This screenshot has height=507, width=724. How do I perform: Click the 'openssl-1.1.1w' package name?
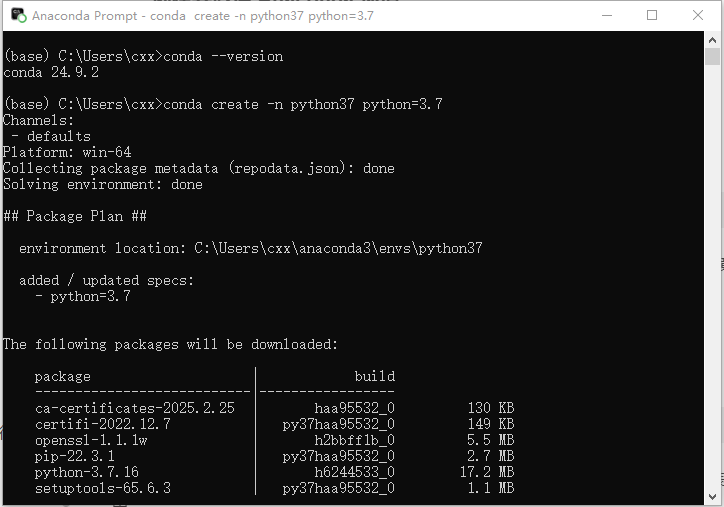(x=91, y=440)
